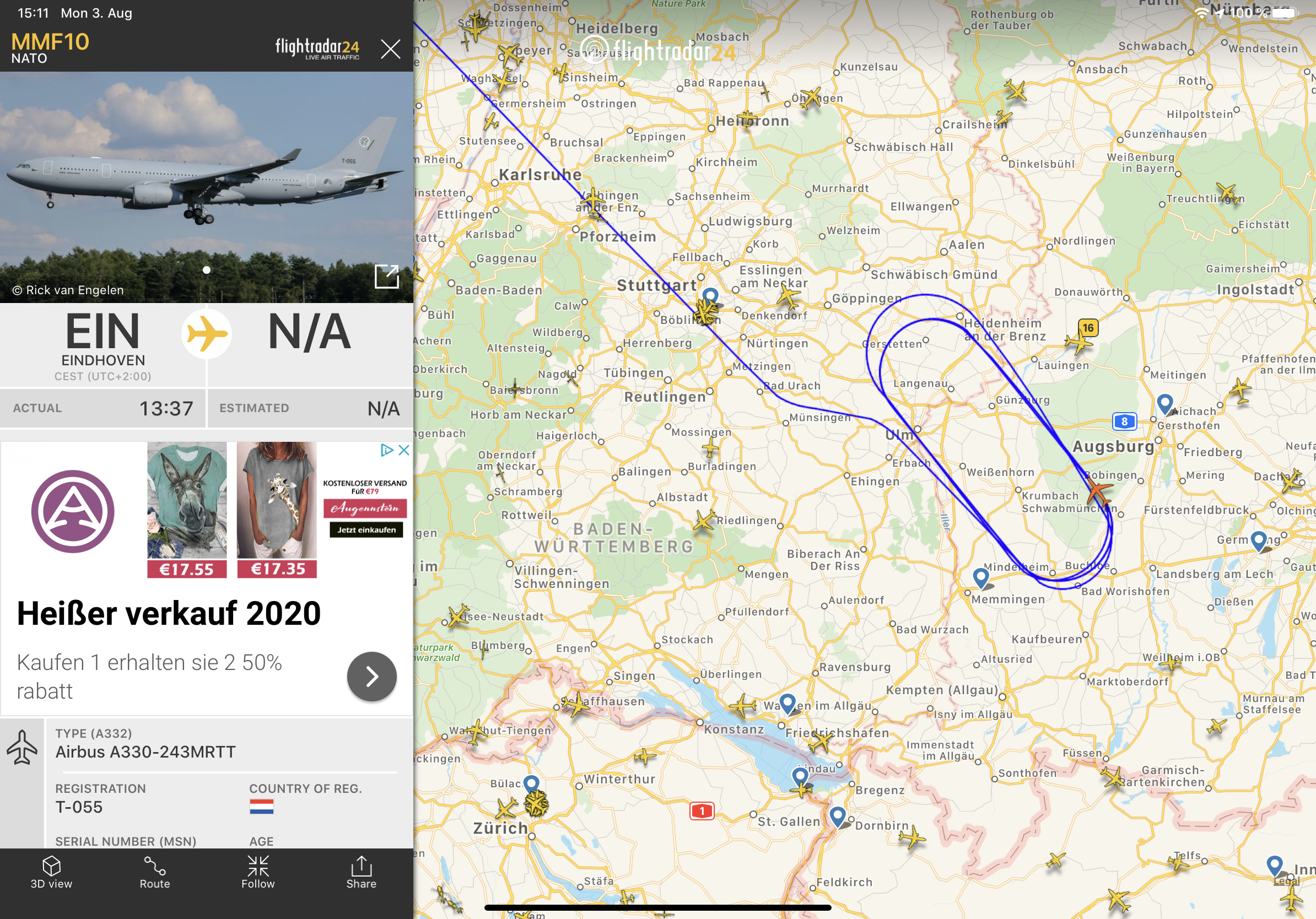
Task: Show the flight Route
Action: (155, 873)
